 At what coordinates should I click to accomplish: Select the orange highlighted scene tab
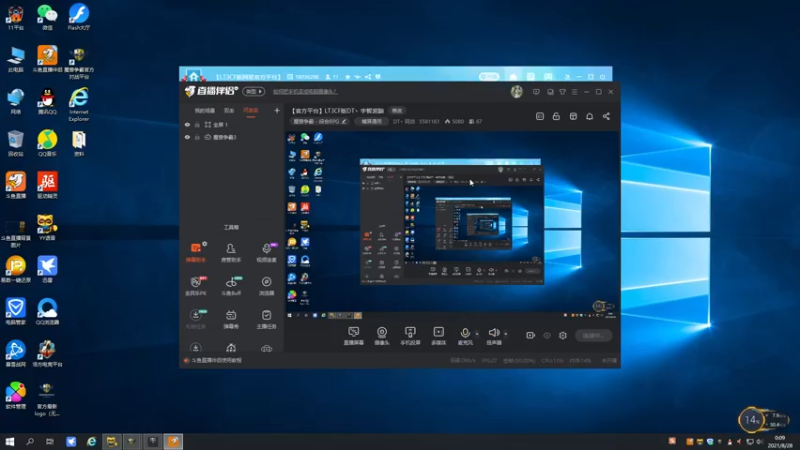point(251,110)
